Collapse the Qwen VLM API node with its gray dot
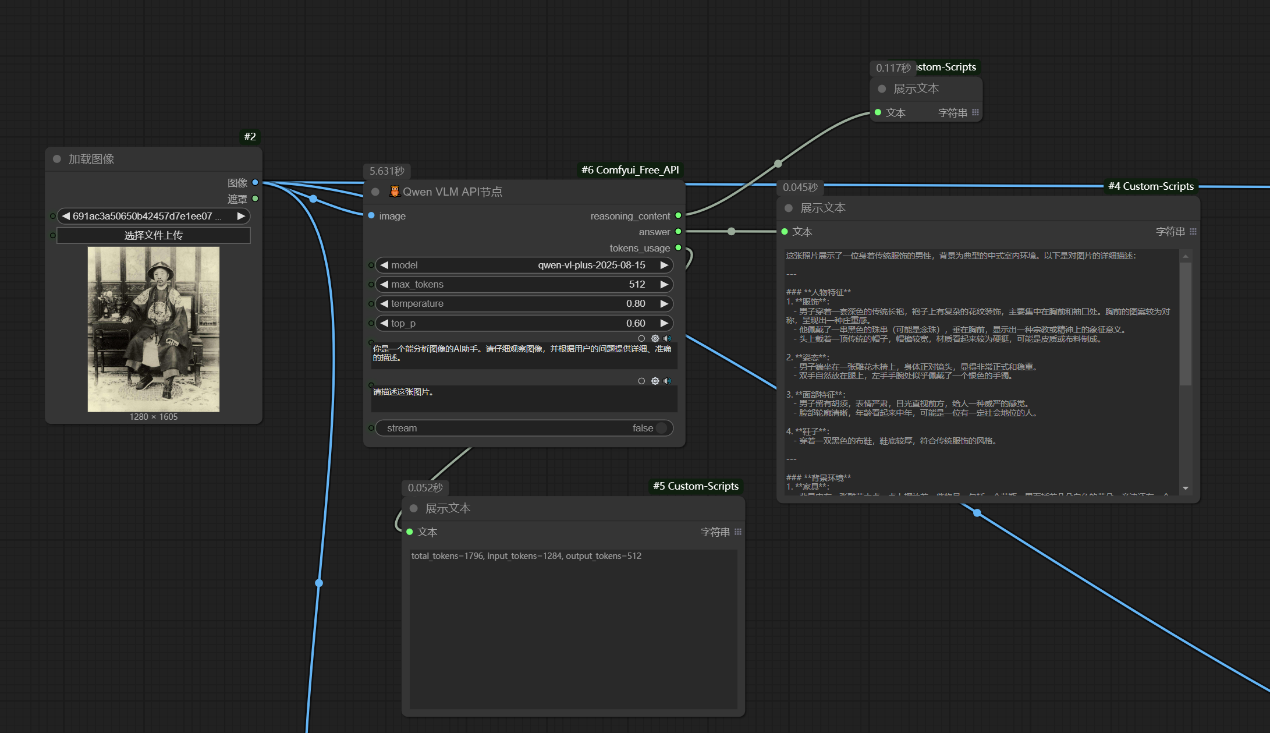Image resolution: width=1270 pixels, height=733 pixels. [376, 192]
